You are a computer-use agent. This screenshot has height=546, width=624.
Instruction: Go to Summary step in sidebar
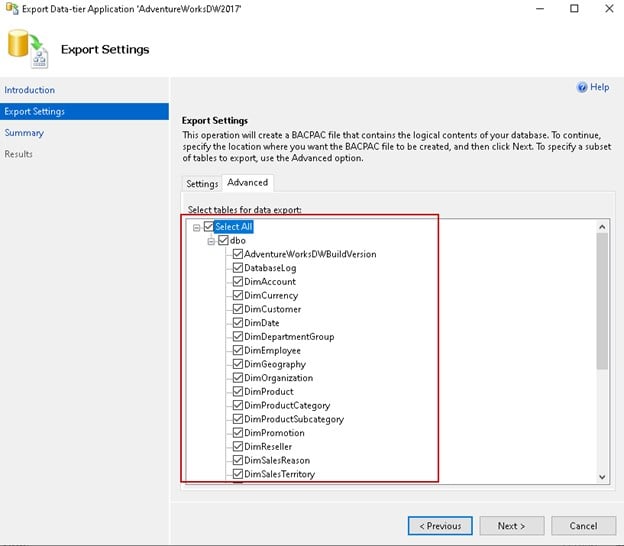pyautogui.click(x=24, y=133)
